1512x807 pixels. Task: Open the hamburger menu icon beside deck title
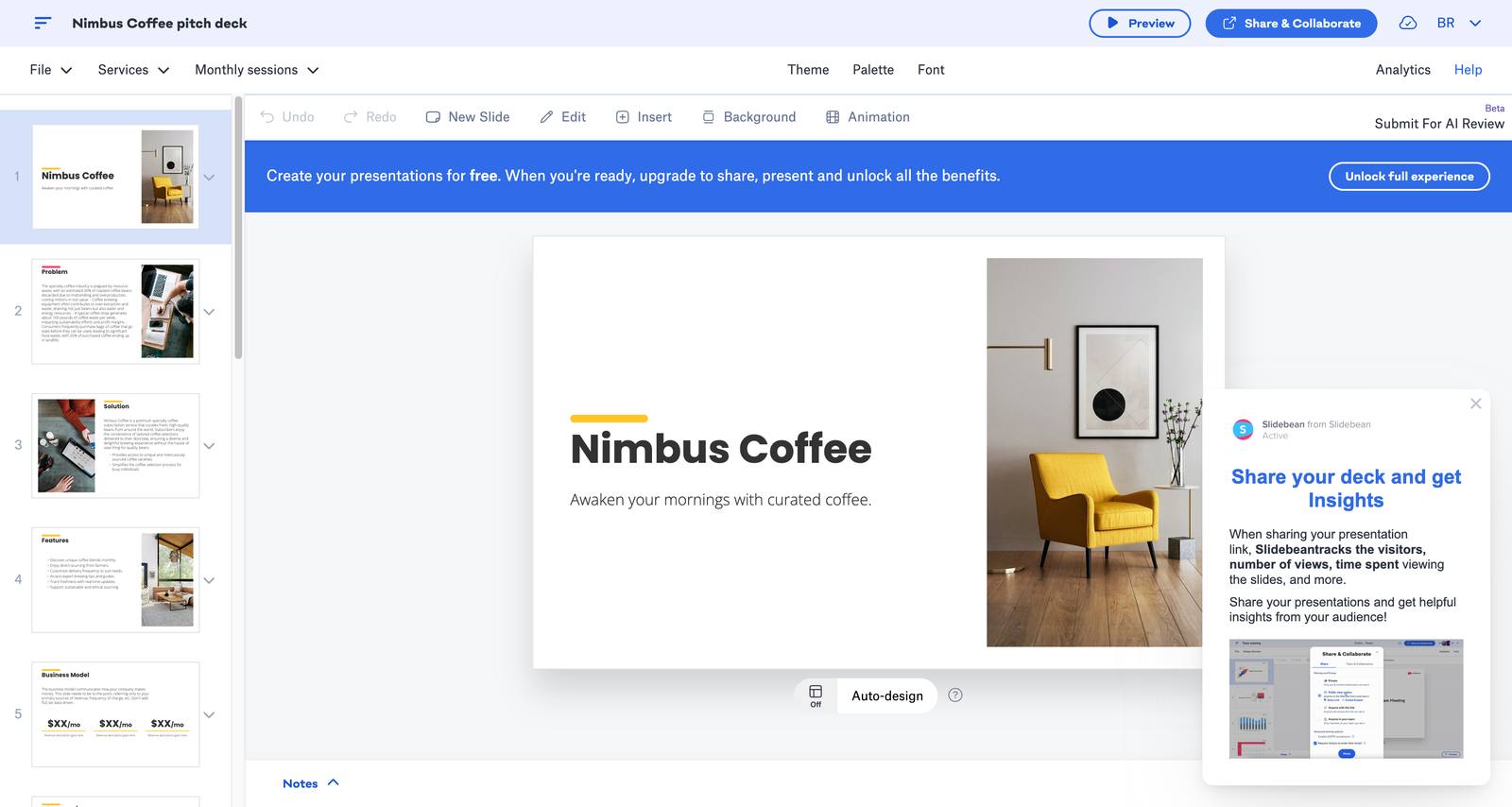[43, 23]
